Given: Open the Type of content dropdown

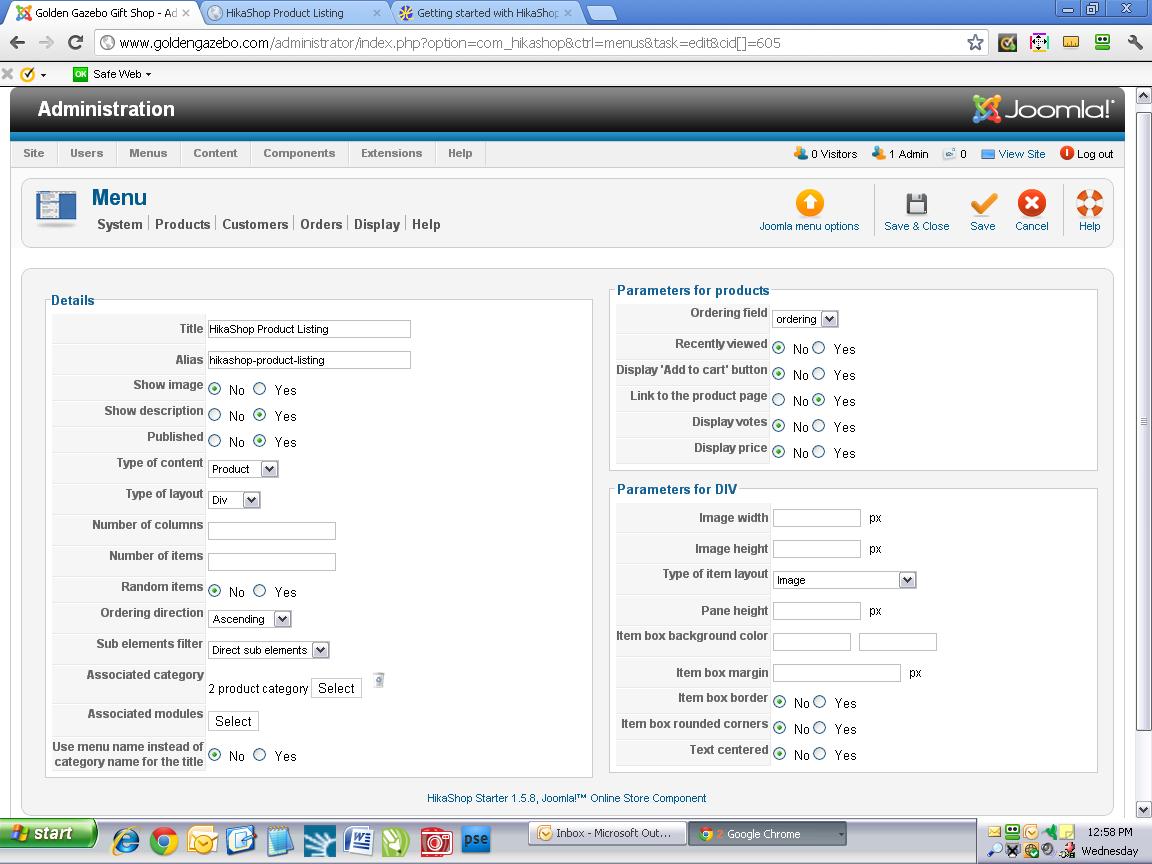Looking at the screenshot, I should pos(243,469).
